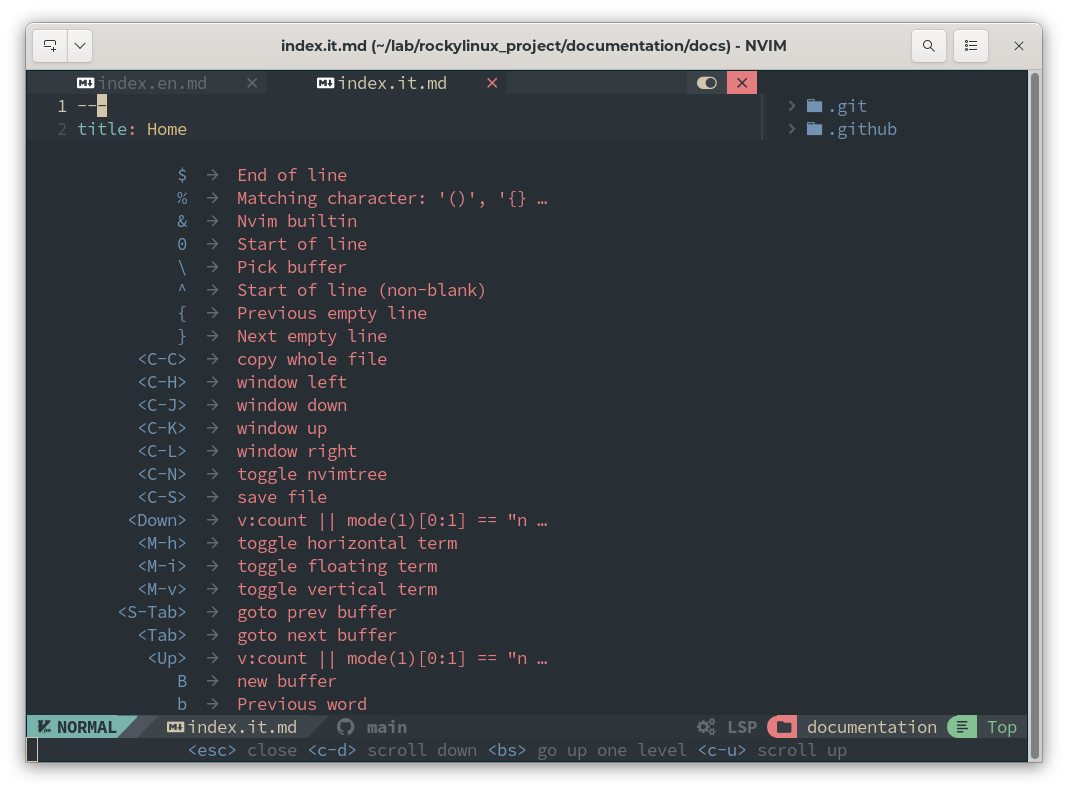
Task: Close the index.en.md buffer tab
Action: 251,83
